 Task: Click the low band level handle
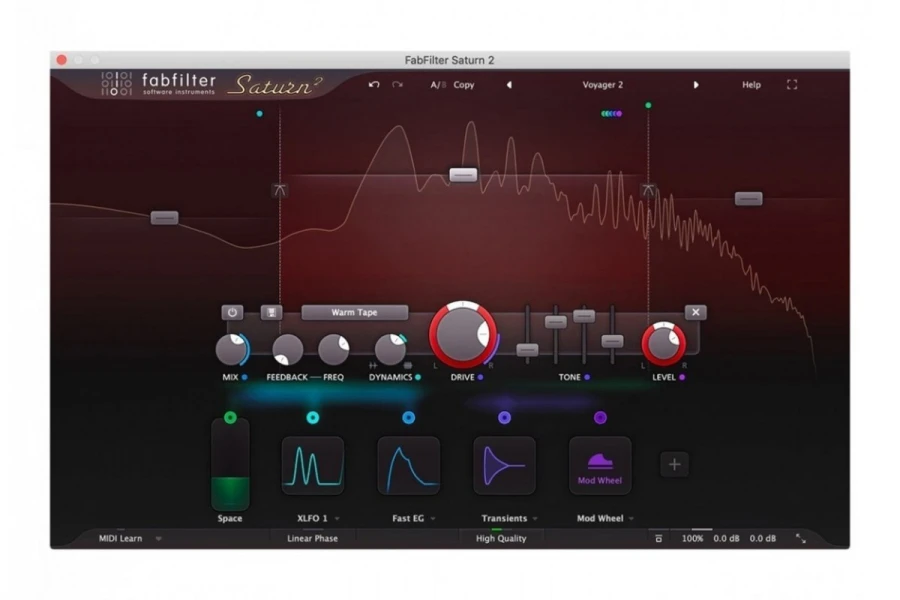165,218
